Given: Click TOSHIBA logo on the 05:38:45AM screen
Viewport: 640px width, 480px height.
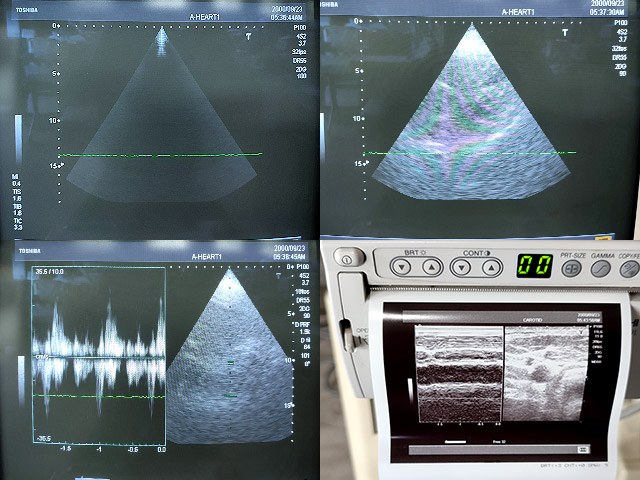Looking at the screenshot, I should (x=30, y=251).
